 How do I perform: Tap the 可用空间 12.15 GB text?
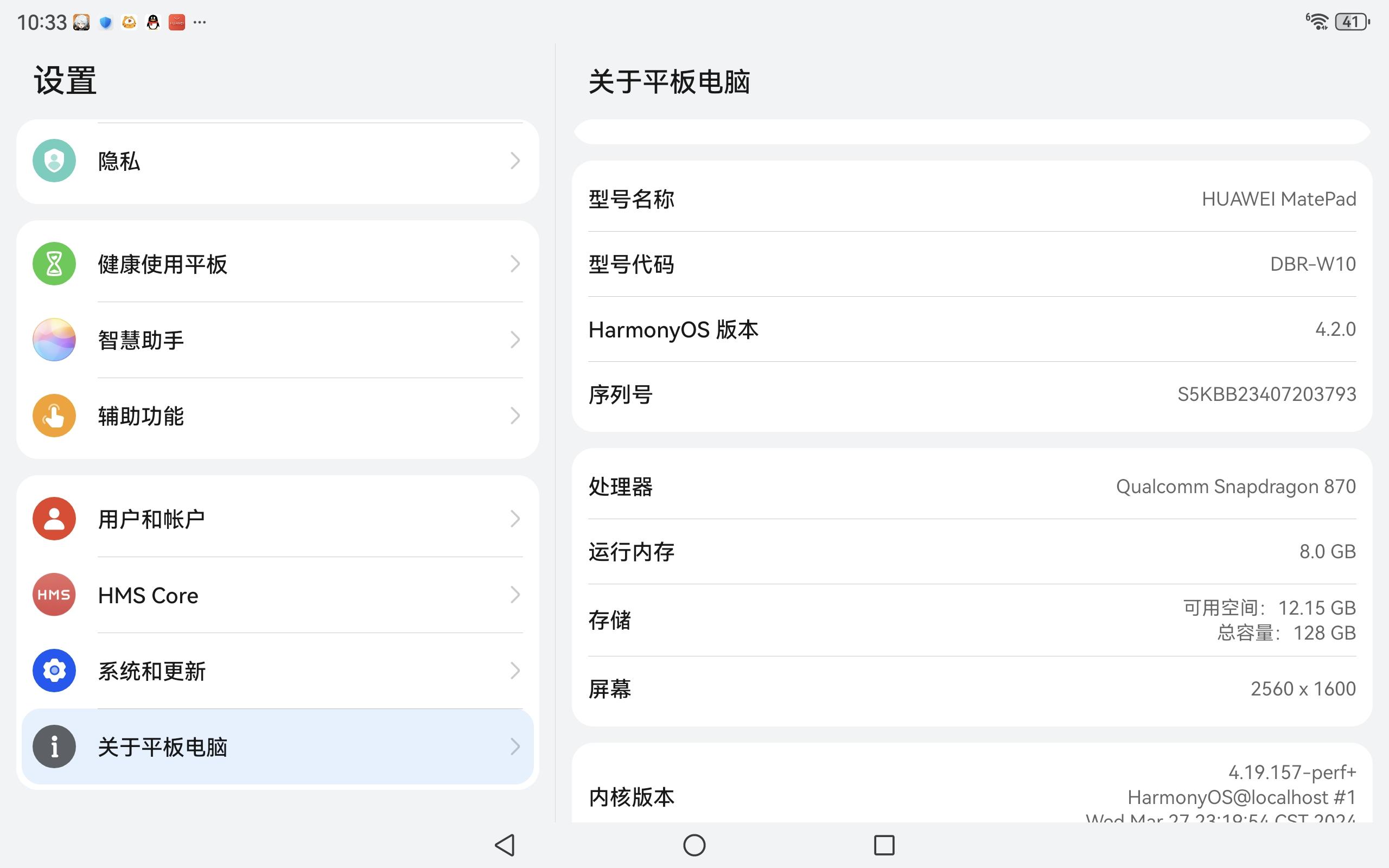pyautogui.click(x=1270, y=608)
